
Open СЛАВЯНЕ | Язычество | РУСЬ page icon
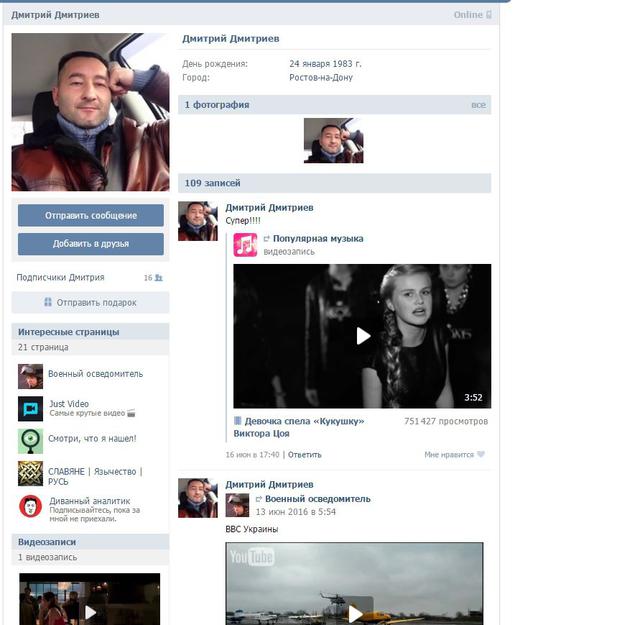(x=30, y=473)
